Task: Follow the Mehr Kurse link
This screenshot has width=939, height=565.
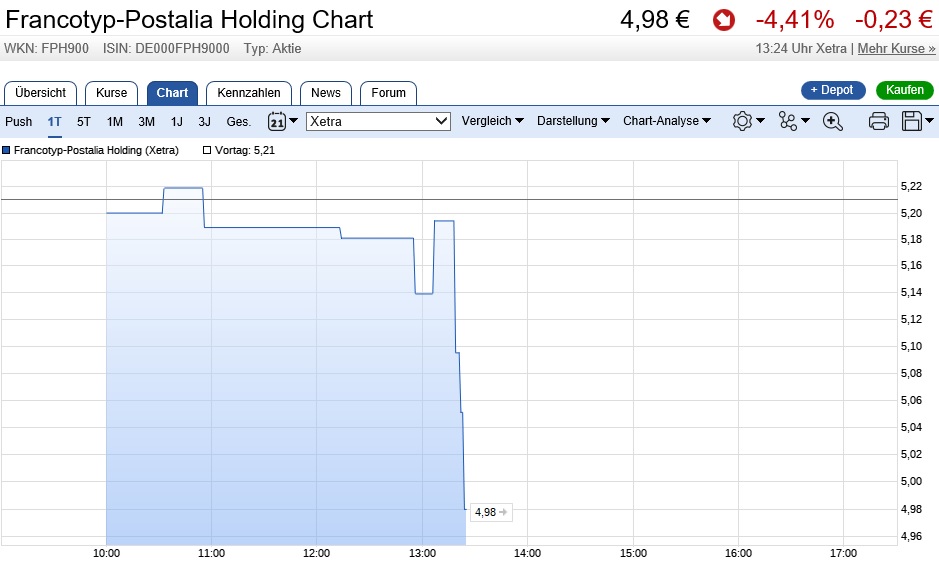Action: click(896, 48)
